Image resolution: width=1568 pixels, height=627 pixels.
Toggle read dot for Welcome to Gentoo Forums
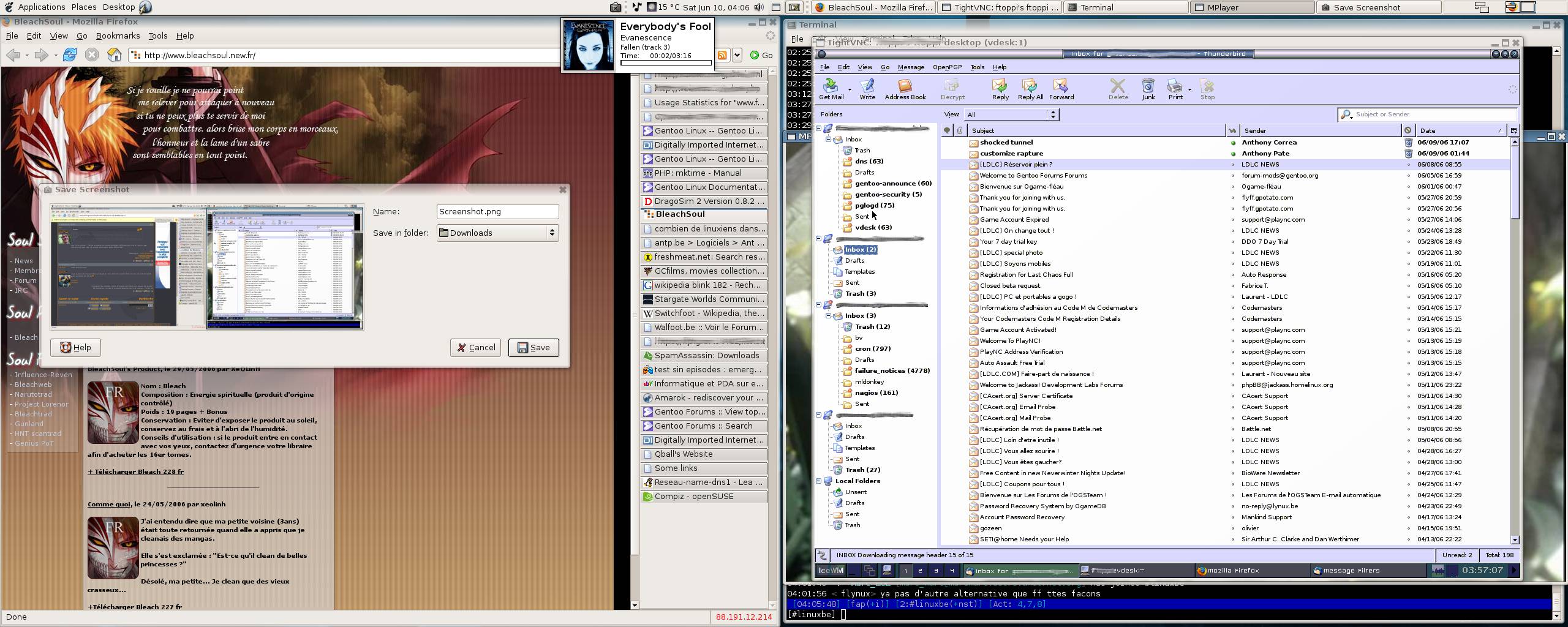pos(1233,176)
